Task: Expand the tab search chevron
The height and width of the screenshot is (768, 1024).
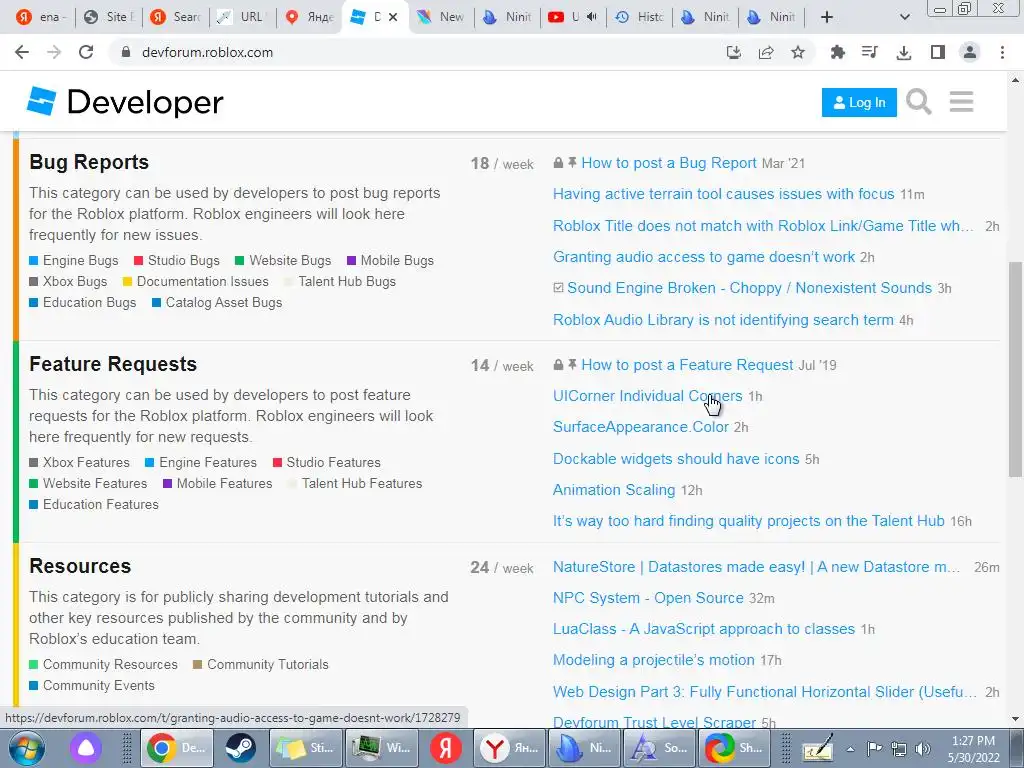Action: [x=904, y=17]
